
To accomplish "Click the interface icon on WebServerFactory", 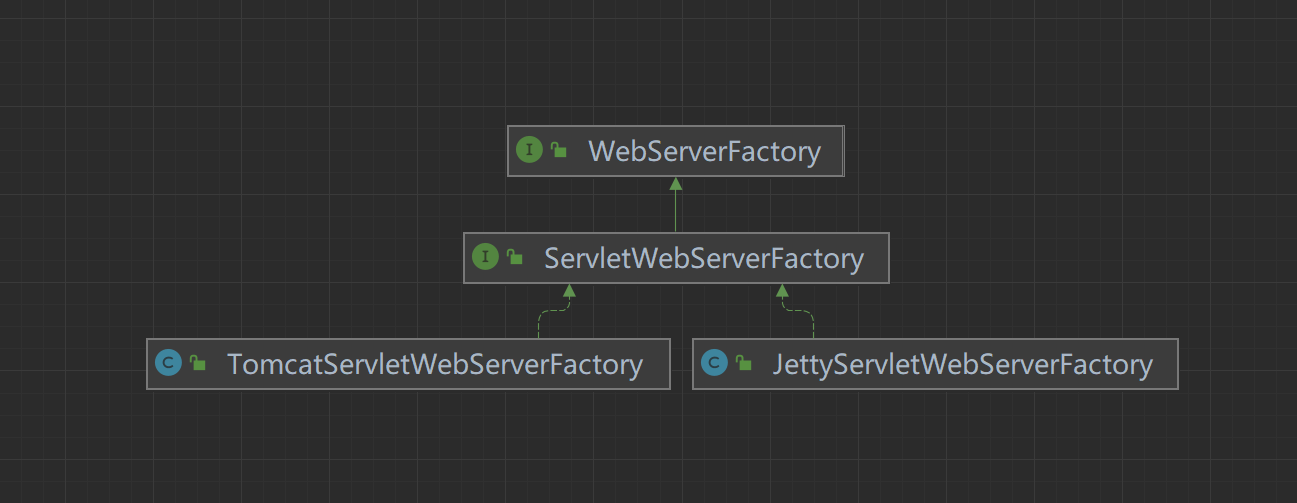I will tap(528, 151).
